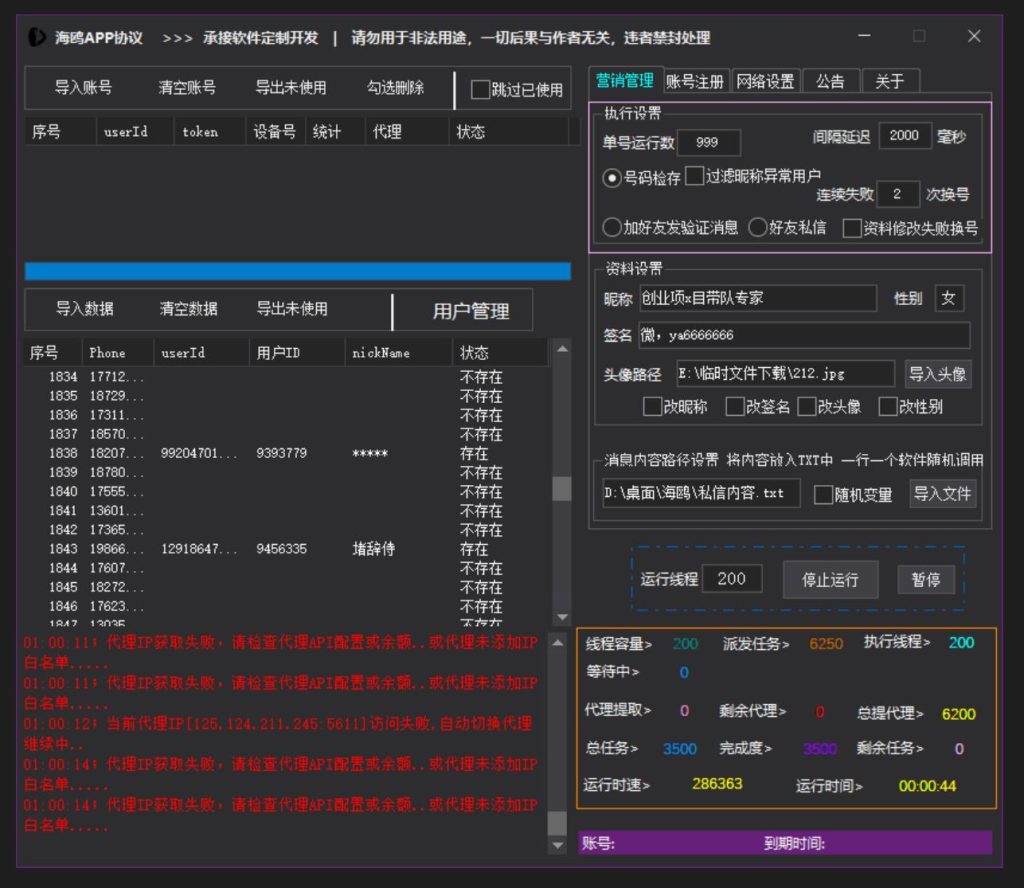Click the 暂停 button
1024x888 pixels.
(926, 578)
